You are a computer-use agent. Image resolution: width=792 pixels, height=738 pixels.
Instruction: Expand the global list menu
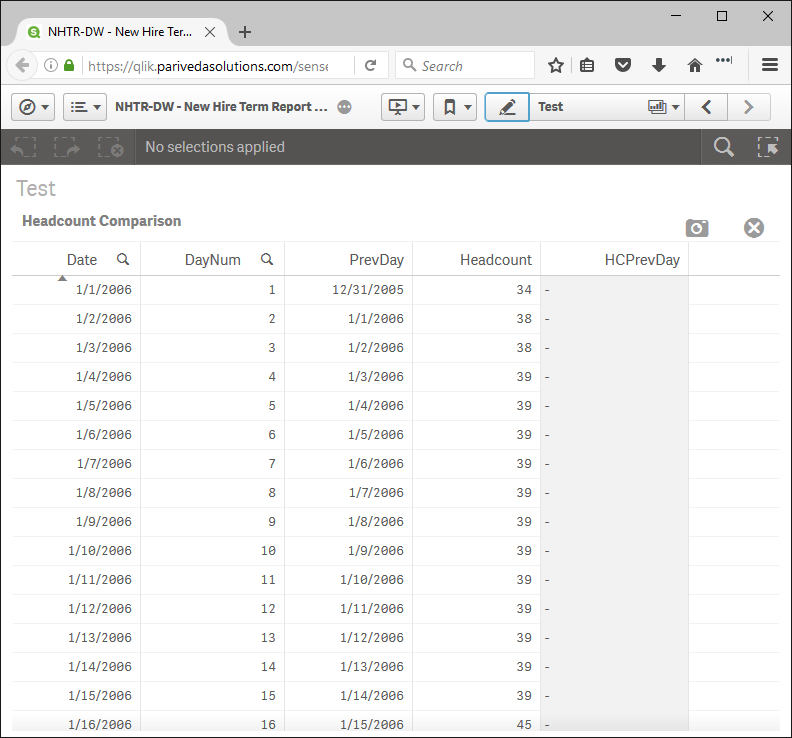tap(84, 107)
